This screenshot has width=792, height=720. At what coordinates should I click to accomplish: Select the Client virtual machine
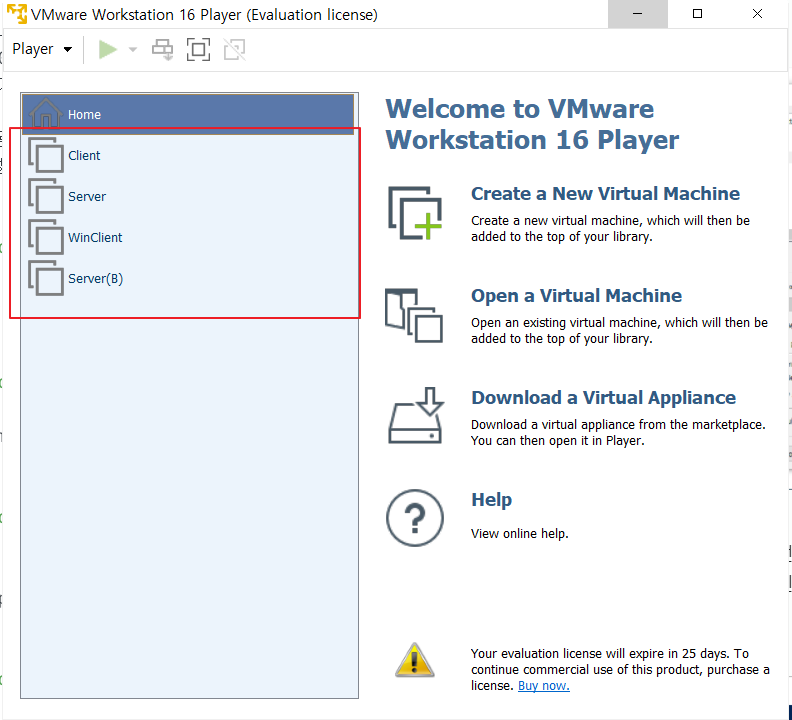click(x=188, y=155)
